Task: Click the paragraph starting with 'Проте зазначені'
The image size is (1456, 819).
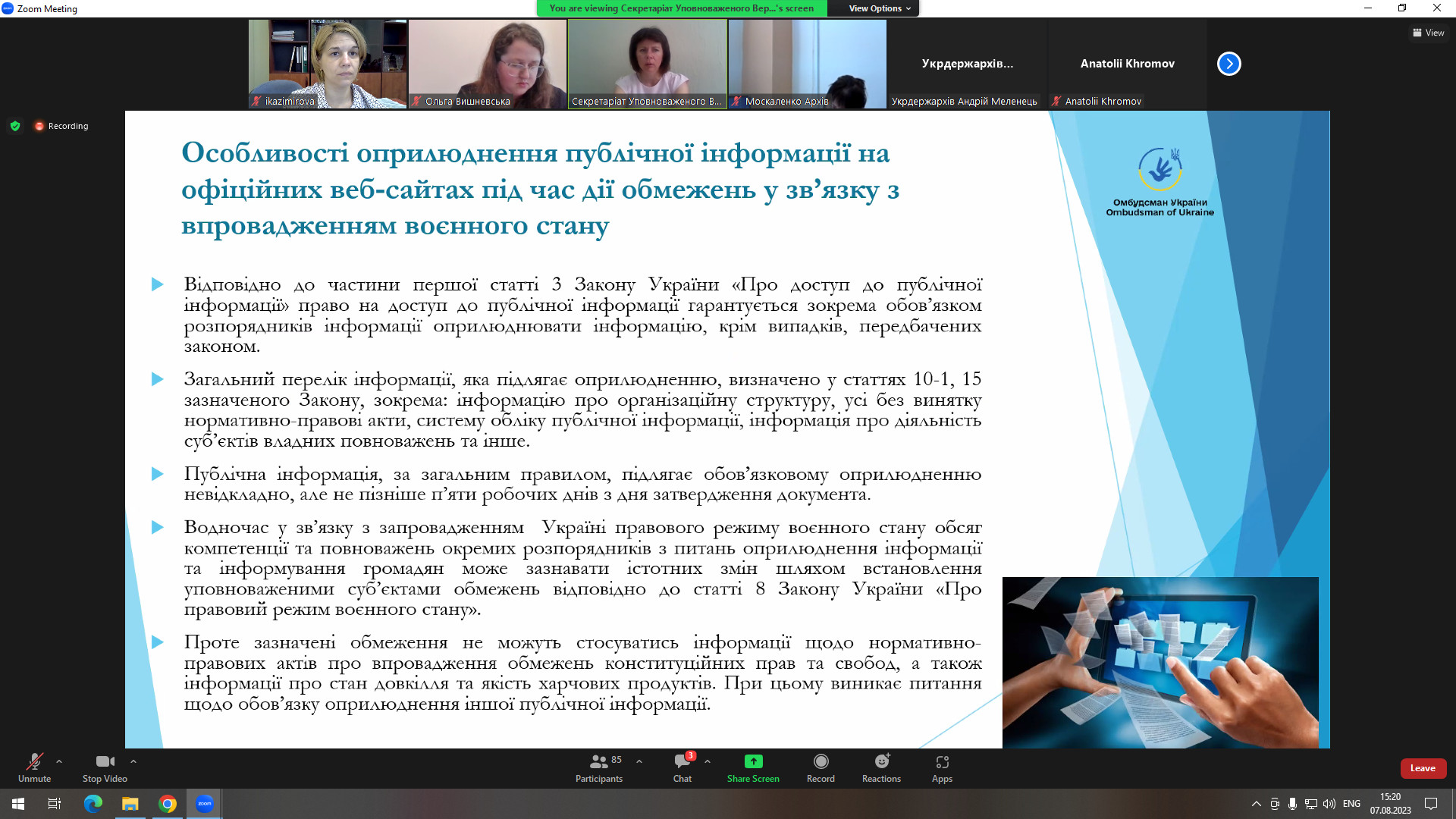Action: click(x=582, y=673)
